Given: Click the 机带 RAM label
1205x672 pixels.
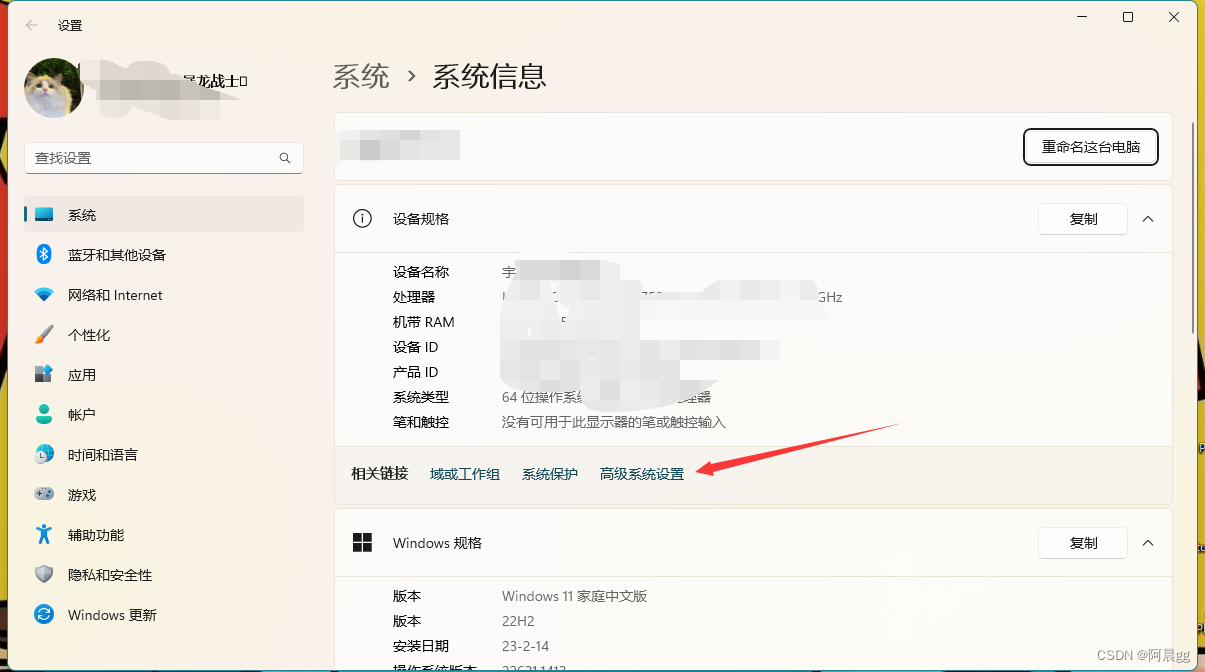Looking at the screenshot, I should pyautogui.click(x=424, y=322).
